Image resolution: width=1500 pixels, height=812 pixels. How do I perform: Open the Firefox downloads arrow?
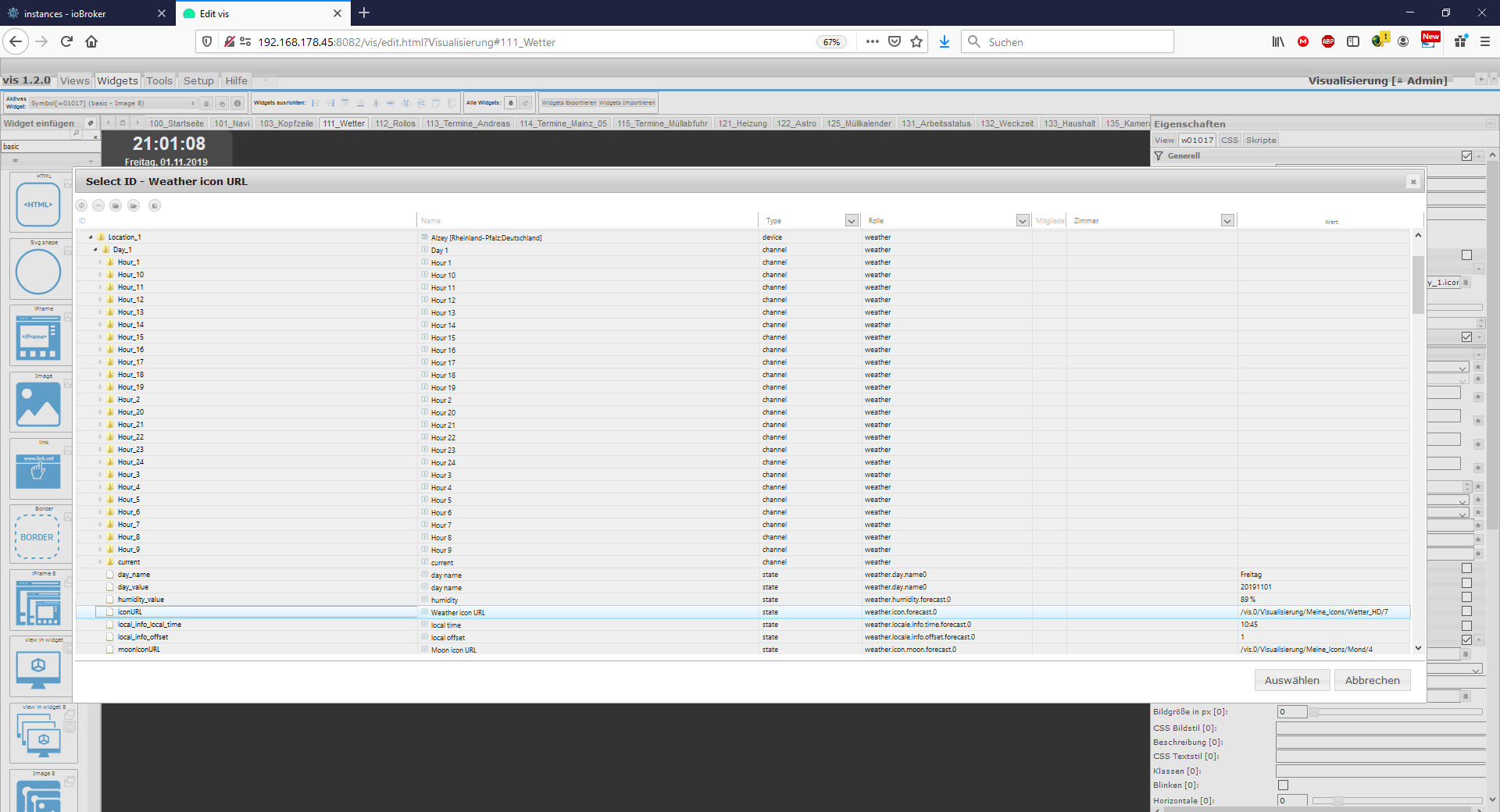tap(945, 41)
